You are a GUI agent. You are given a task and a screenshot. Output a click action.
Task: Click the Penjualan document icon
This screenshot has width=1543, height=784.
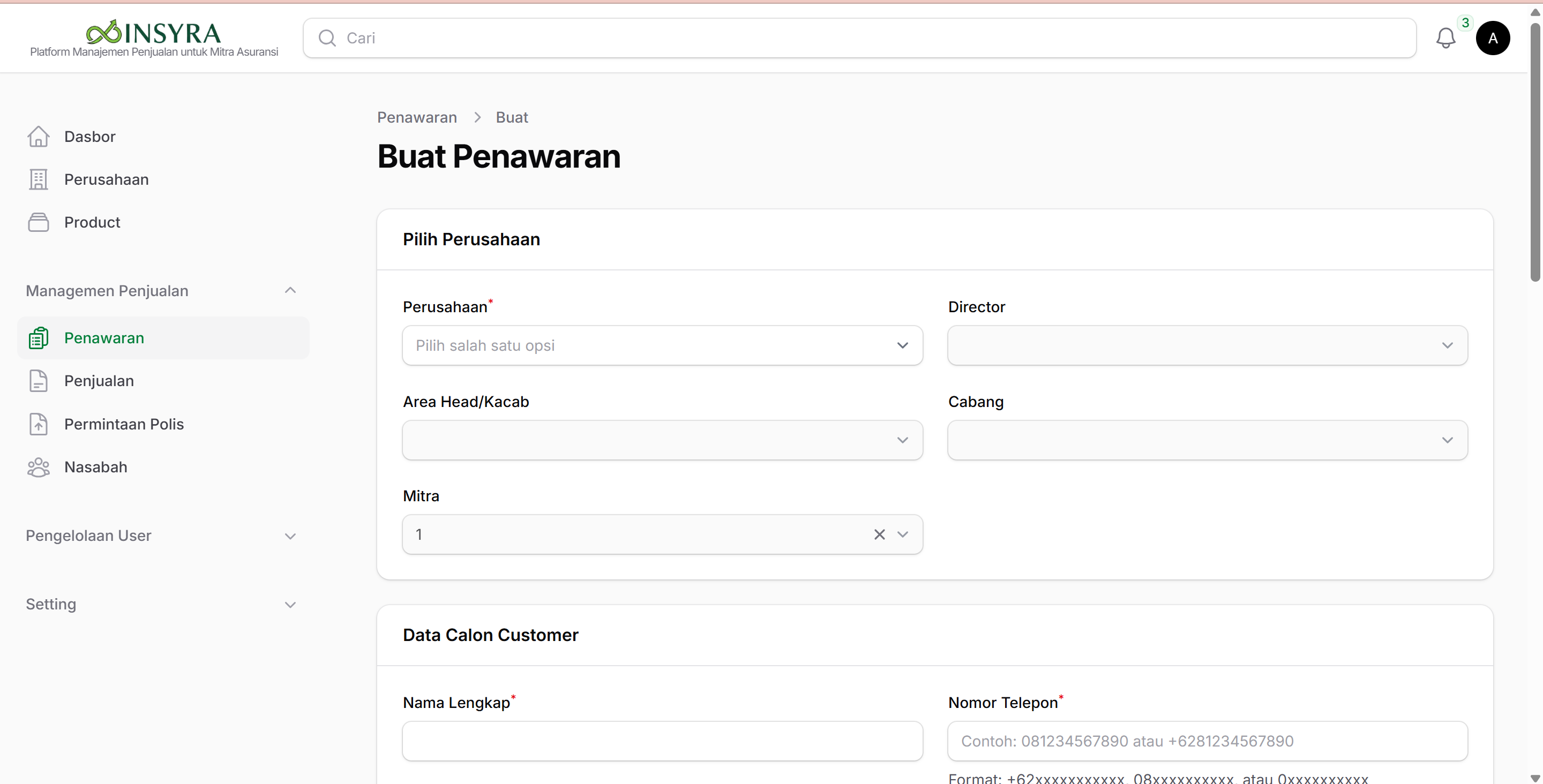click(x=39, y=381)
